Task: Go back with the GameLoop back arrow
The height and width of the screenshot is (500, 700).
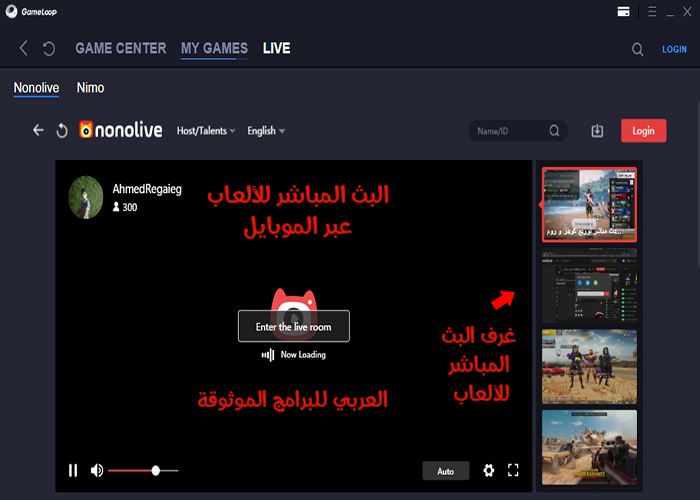Action: click(x=24, y=48)
